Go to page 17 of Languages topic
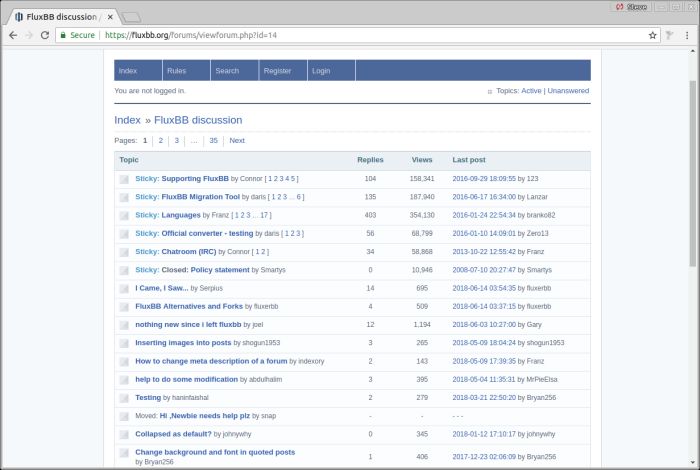 click(x=264, y=215)
